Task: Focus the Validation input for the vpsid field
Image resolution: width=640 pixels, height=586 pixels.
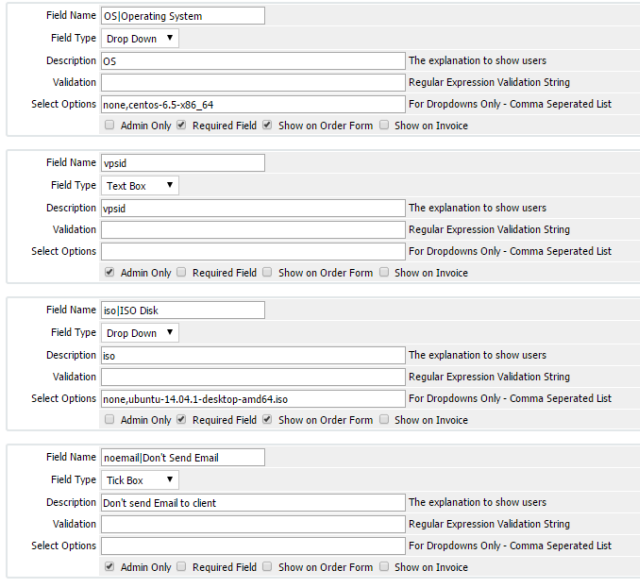Action: [x=253, y=230]
